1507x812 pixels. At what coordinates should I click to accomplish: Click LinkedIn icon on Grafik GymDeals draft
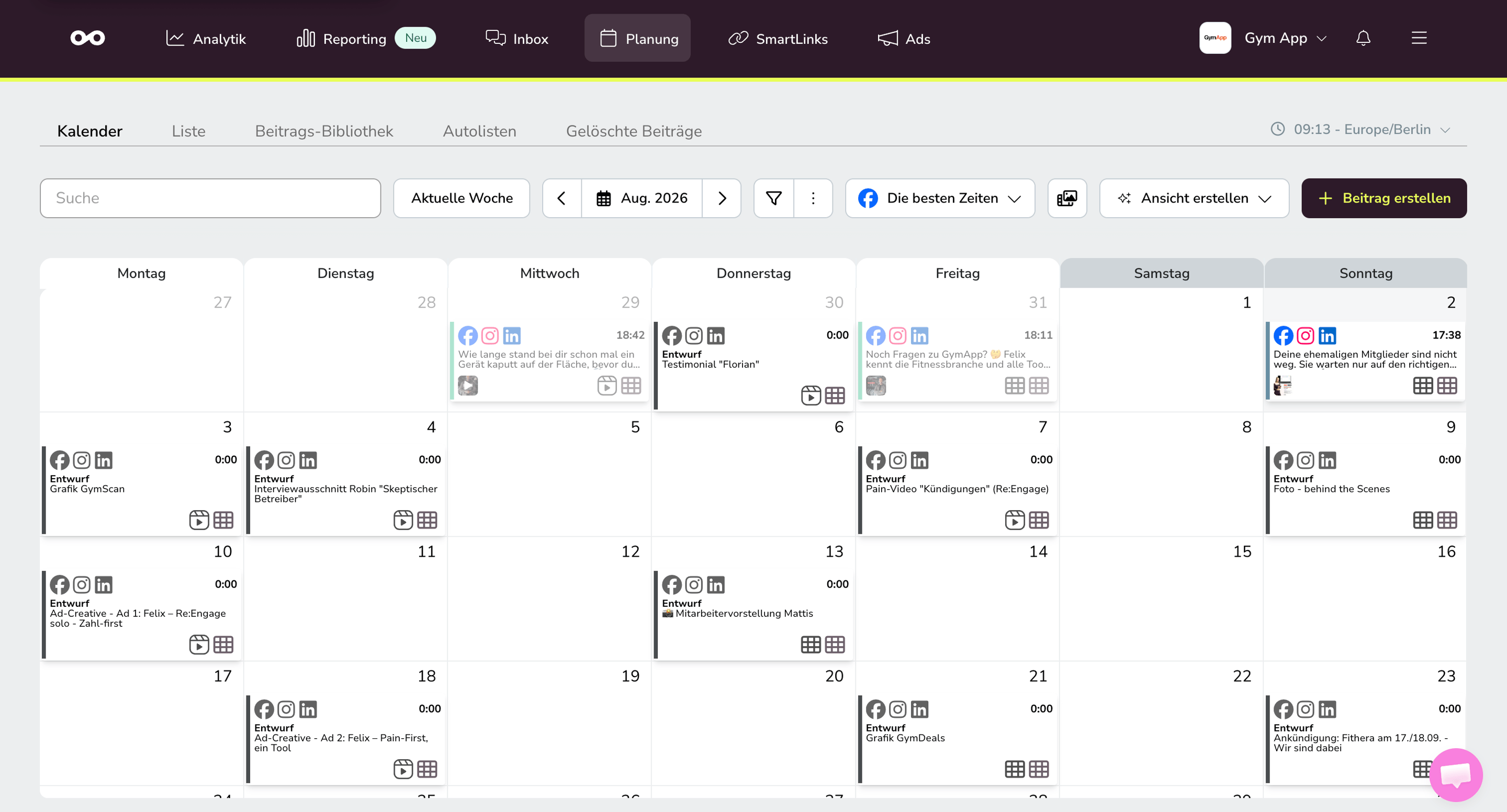(x=919, y=709)
